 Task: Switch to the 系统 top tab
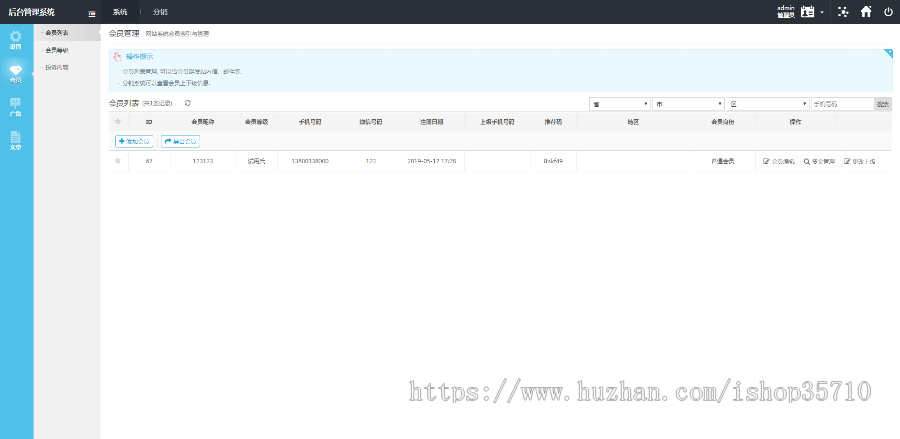click(x=120, y=12)
